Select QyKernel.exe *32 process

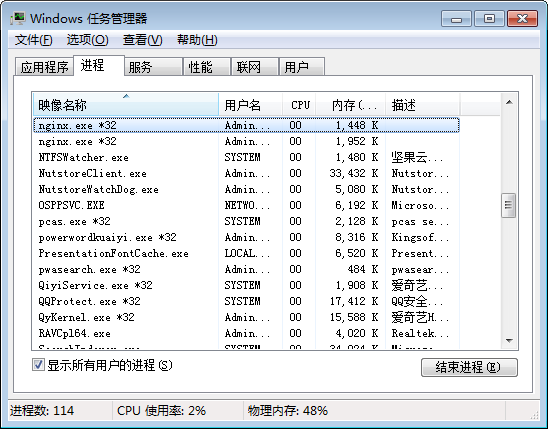pyautogui.click(x=246, y=317)
